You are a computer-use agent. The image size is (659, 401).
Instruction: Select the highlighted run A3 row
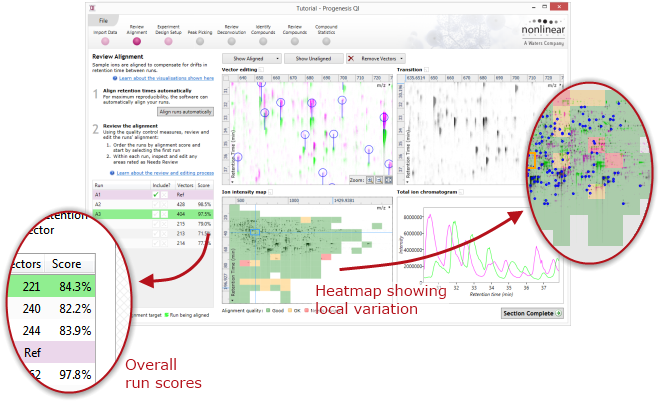(x=153, y=214)
